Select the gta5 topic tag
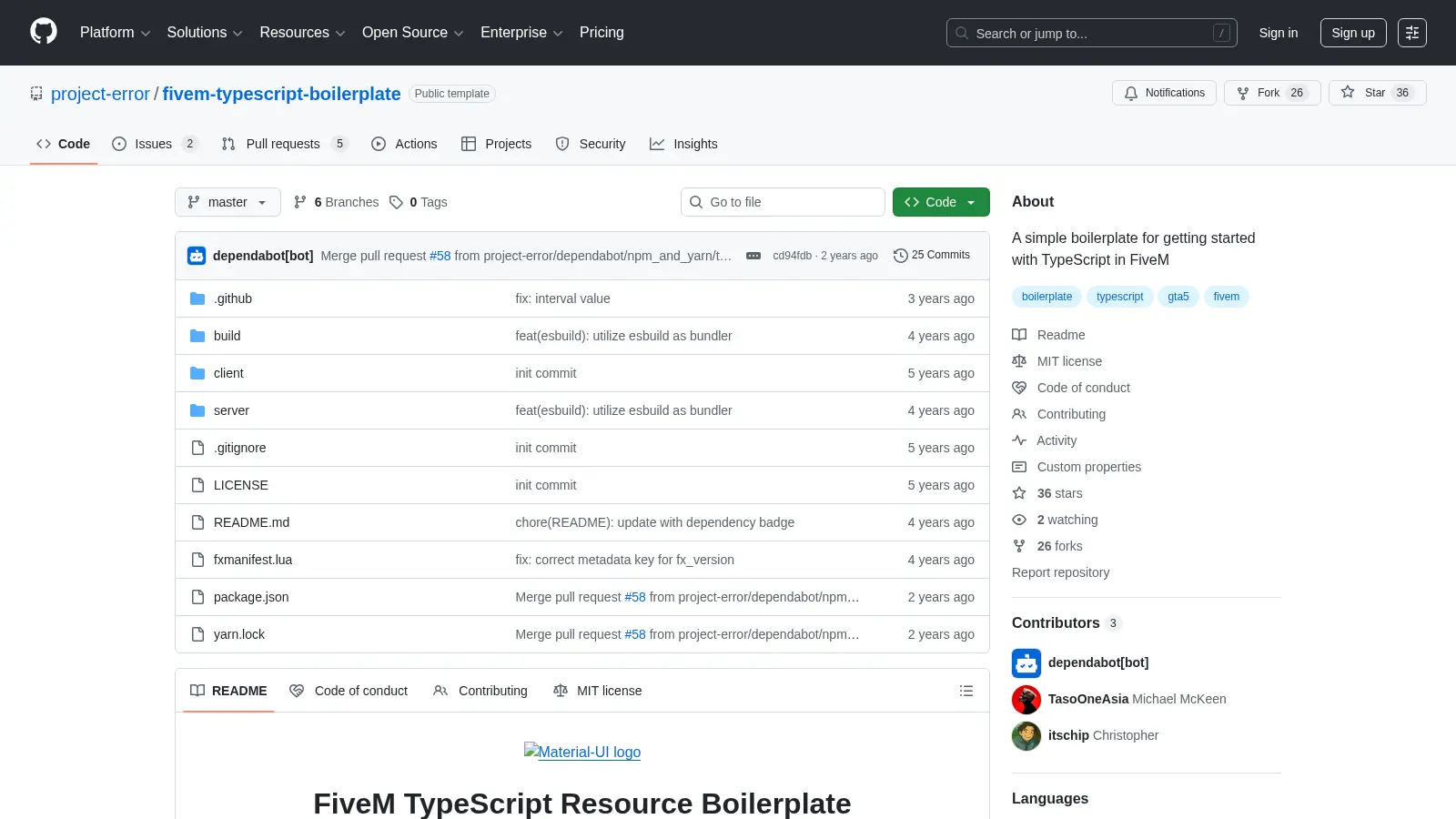This screenshot has height=819, width=1456. [1178, 297]
